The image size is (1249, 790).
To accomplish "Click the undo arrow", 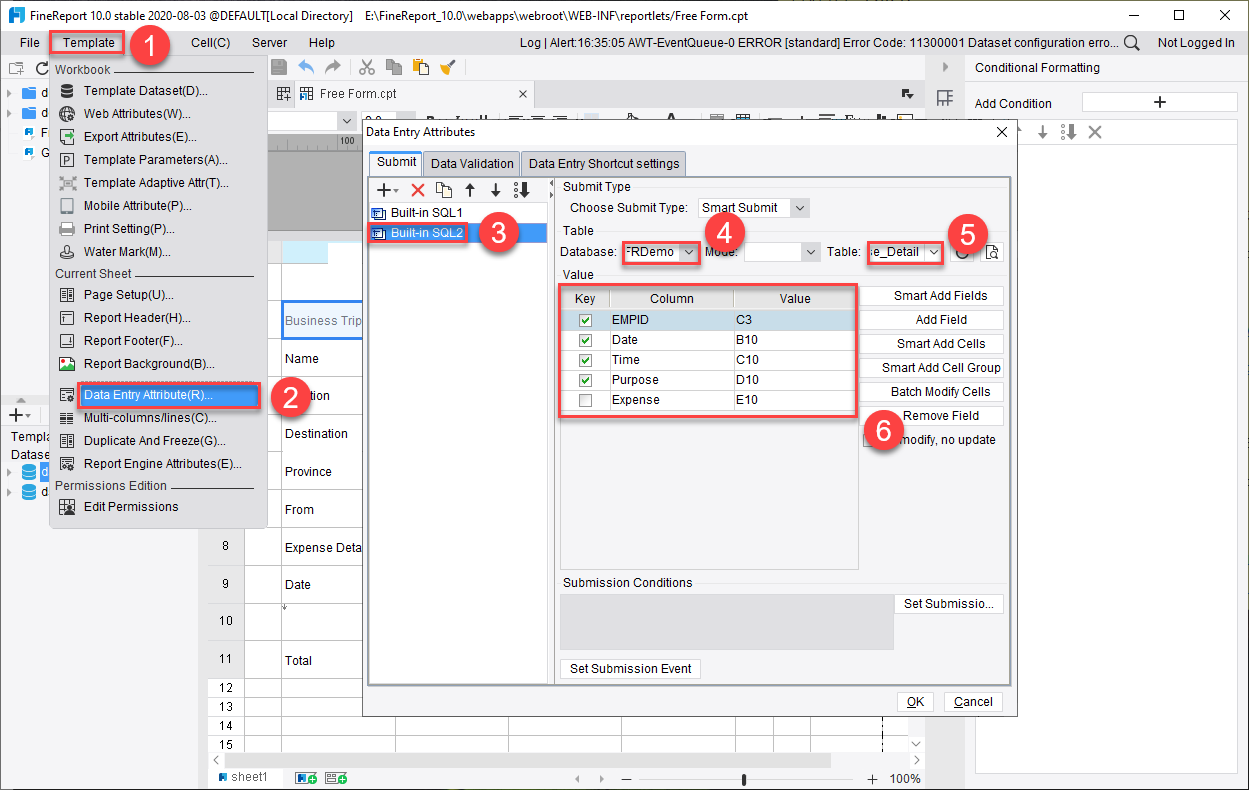I will tap(306, 67).
